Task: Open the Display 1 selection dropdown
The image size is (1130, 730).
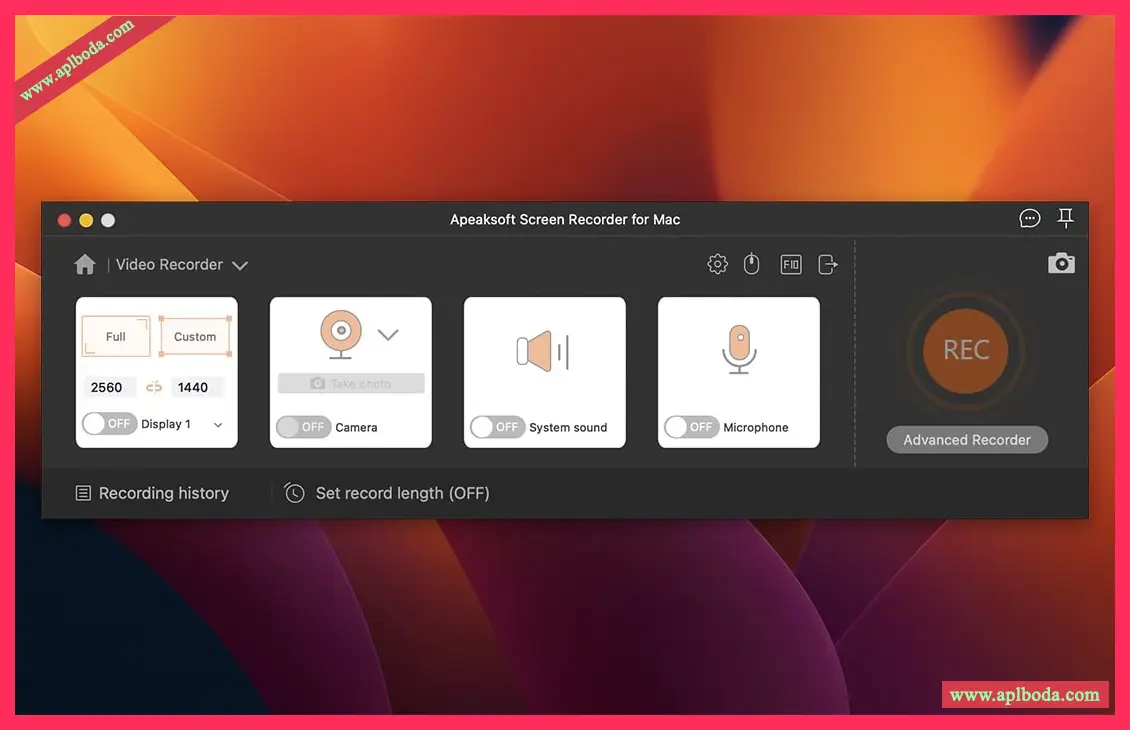Action: click(218, 424)
